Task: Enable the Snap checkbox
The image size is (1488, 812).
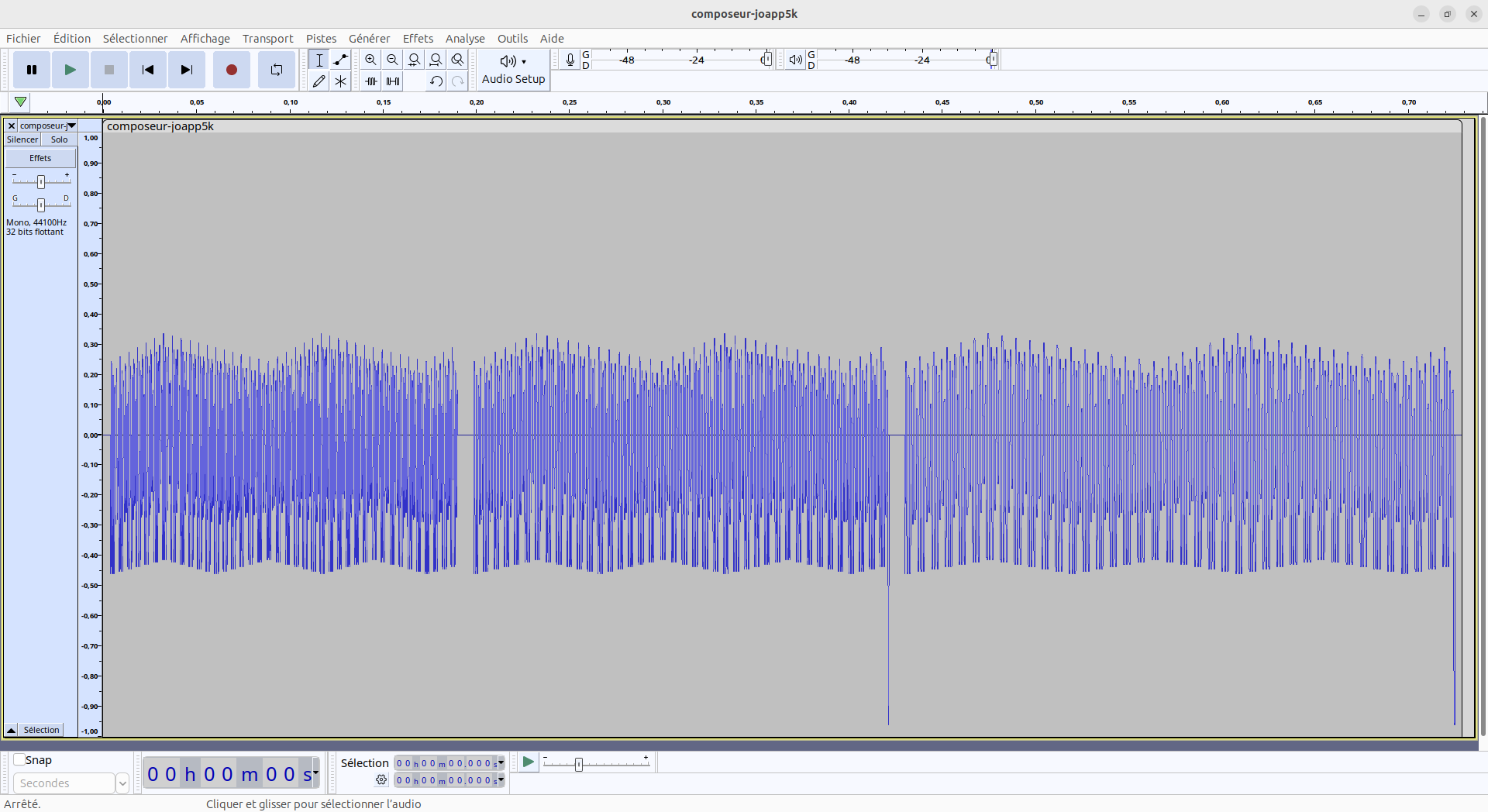Action: point(19,760)
